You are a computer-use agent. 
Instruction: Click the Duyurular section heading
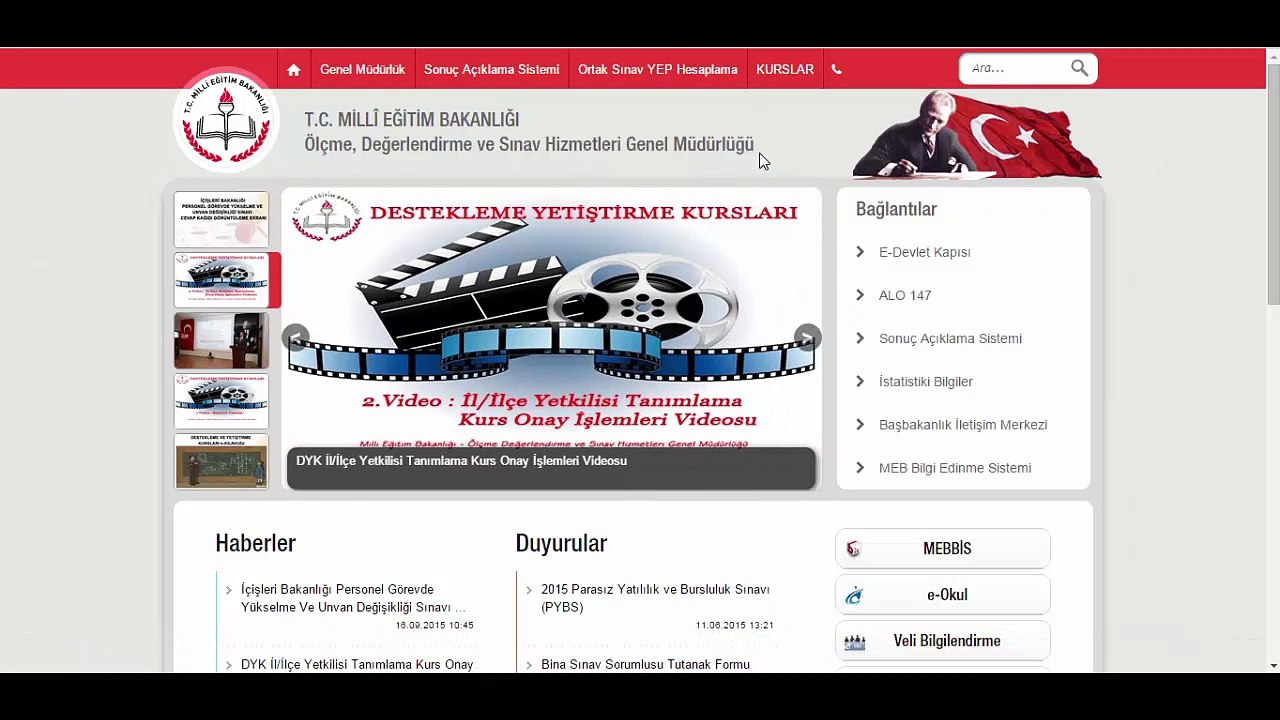coord(561,543)
